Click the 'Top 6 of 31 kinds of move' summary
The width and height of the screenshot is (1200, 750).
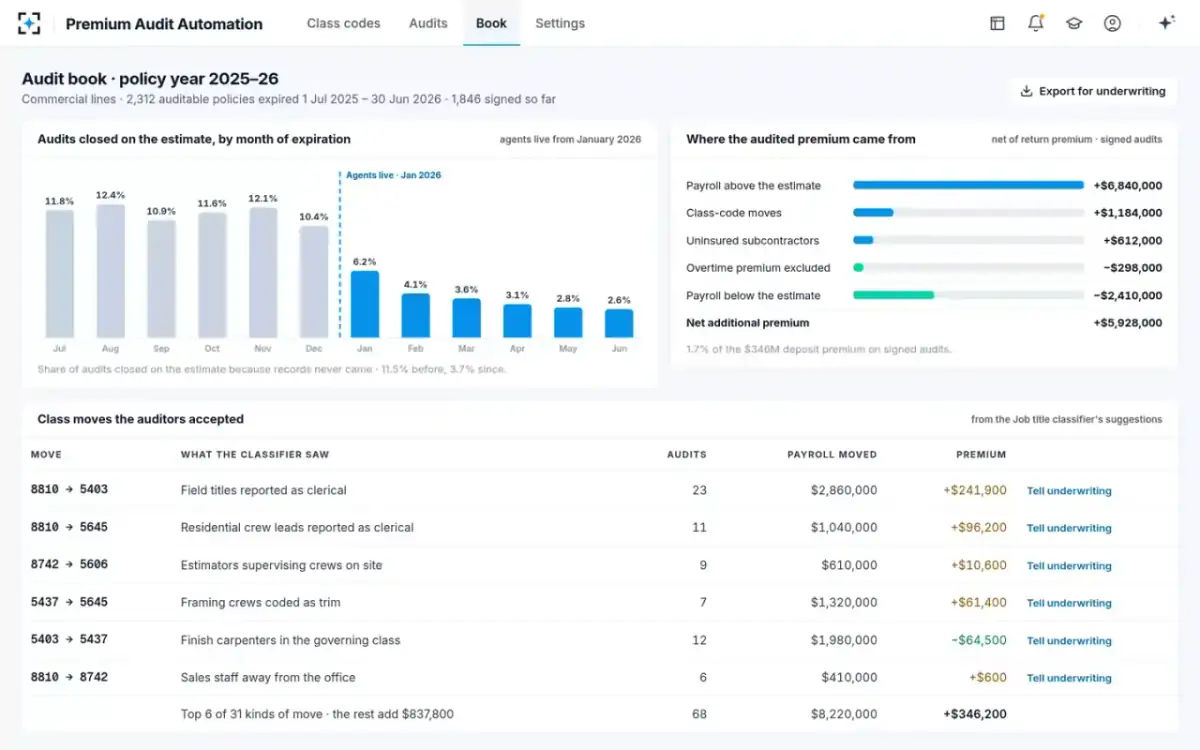tap(317, 714)
